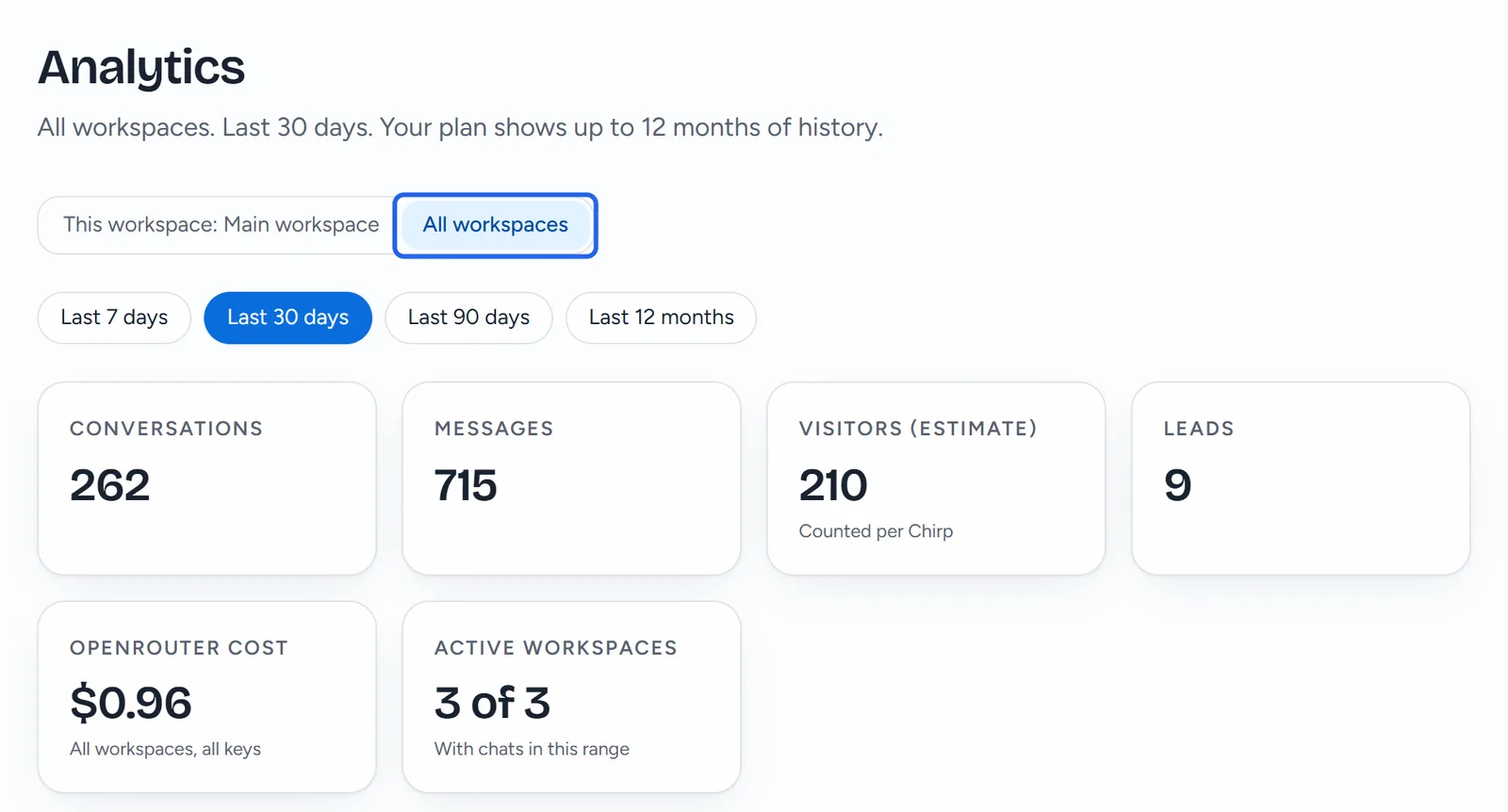This screenshot has width=1508, height=812.
Task: Select the All workspaces scope
Action: click(496, 225)
